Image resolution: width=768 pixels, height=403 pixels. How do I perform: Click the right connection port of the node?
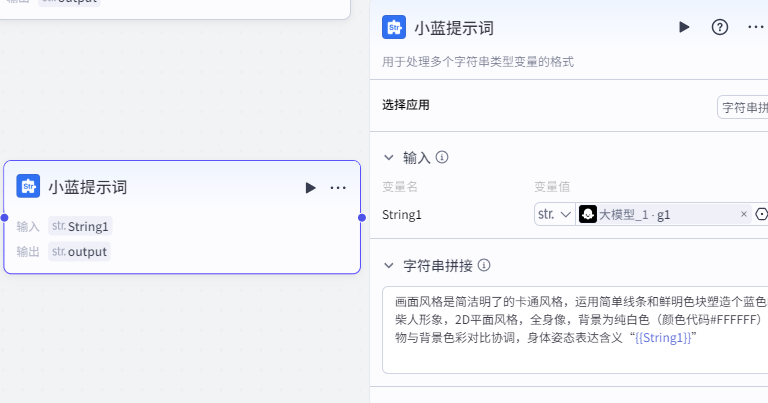pyautogui.click(x=362, y=217)
